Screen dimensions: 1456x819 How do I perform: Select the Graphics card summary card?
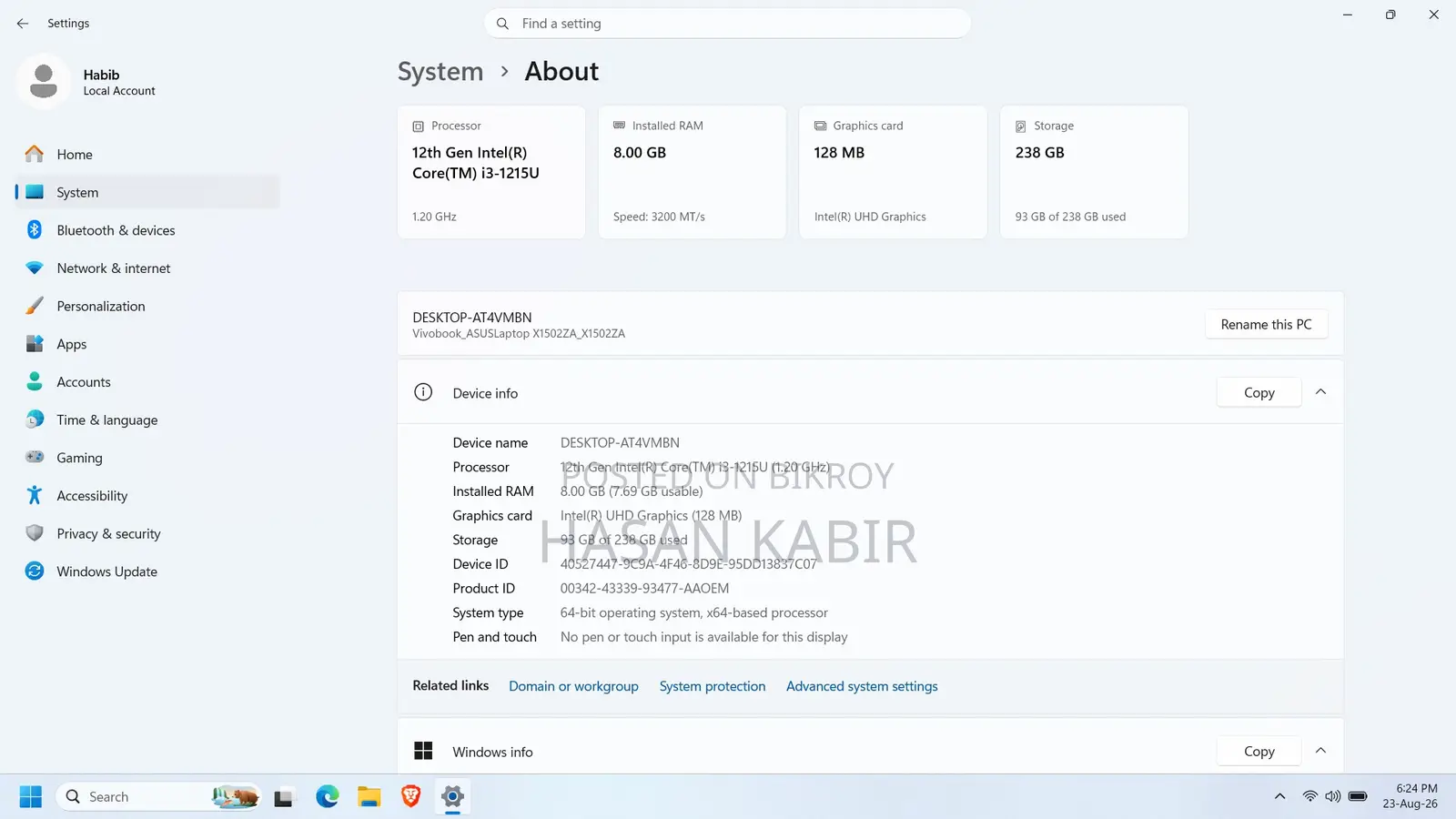(893, 173)
